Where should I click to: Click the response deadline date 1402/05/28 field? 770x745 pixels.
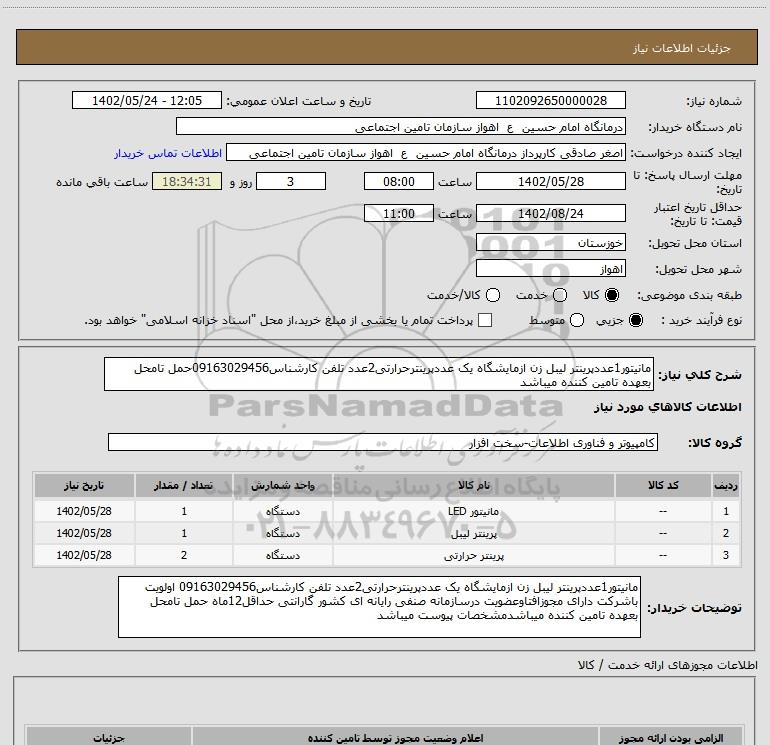(550, 182)
